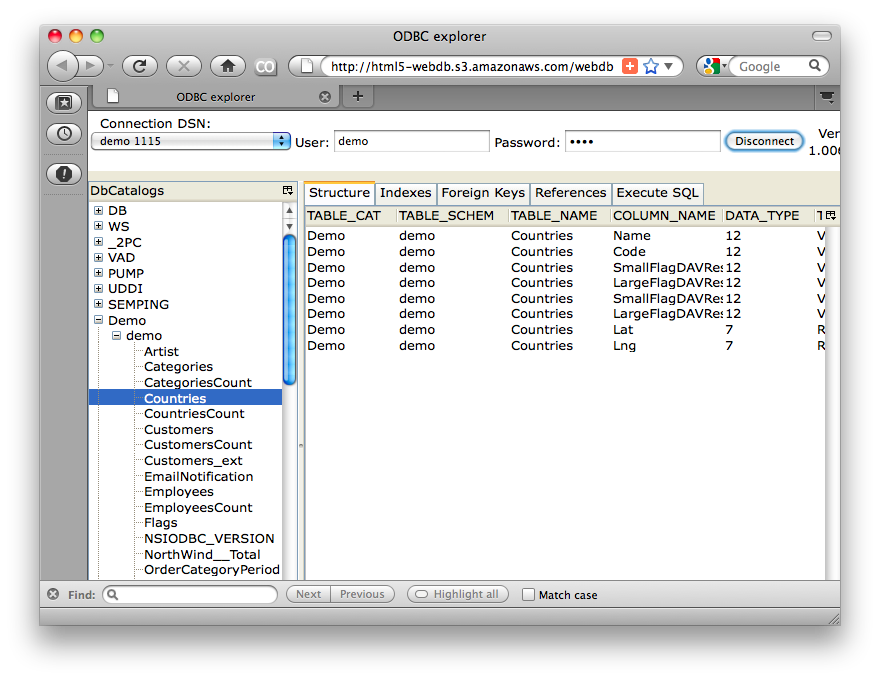Viewport: 880px width, 680px height.
Task: Expand the PUMP catalog node
Action: pyautogui.click(x=99, y=273)
